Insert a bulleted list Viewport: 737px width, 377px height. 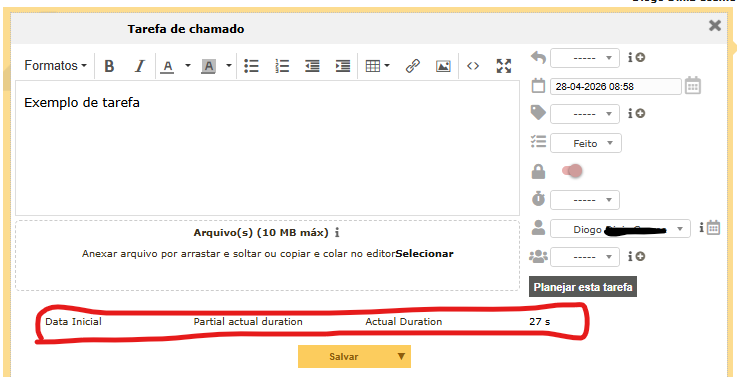point(251,66)
